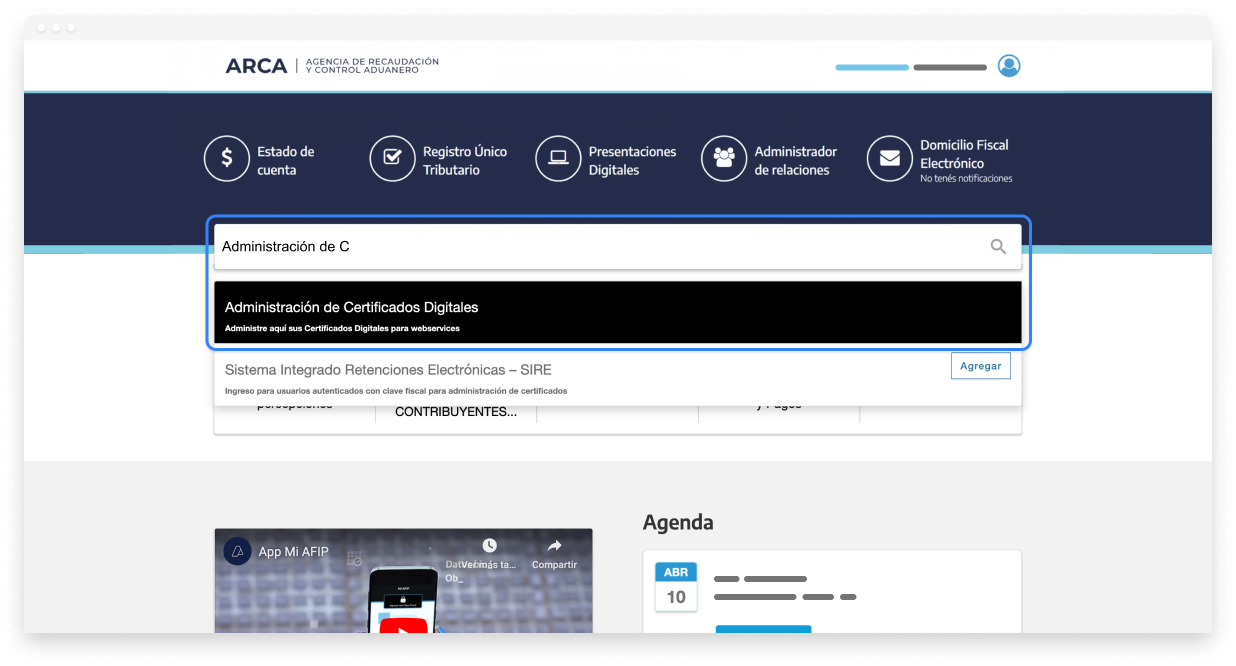Open Estado de cuenta dollar icon

[227, 158]
